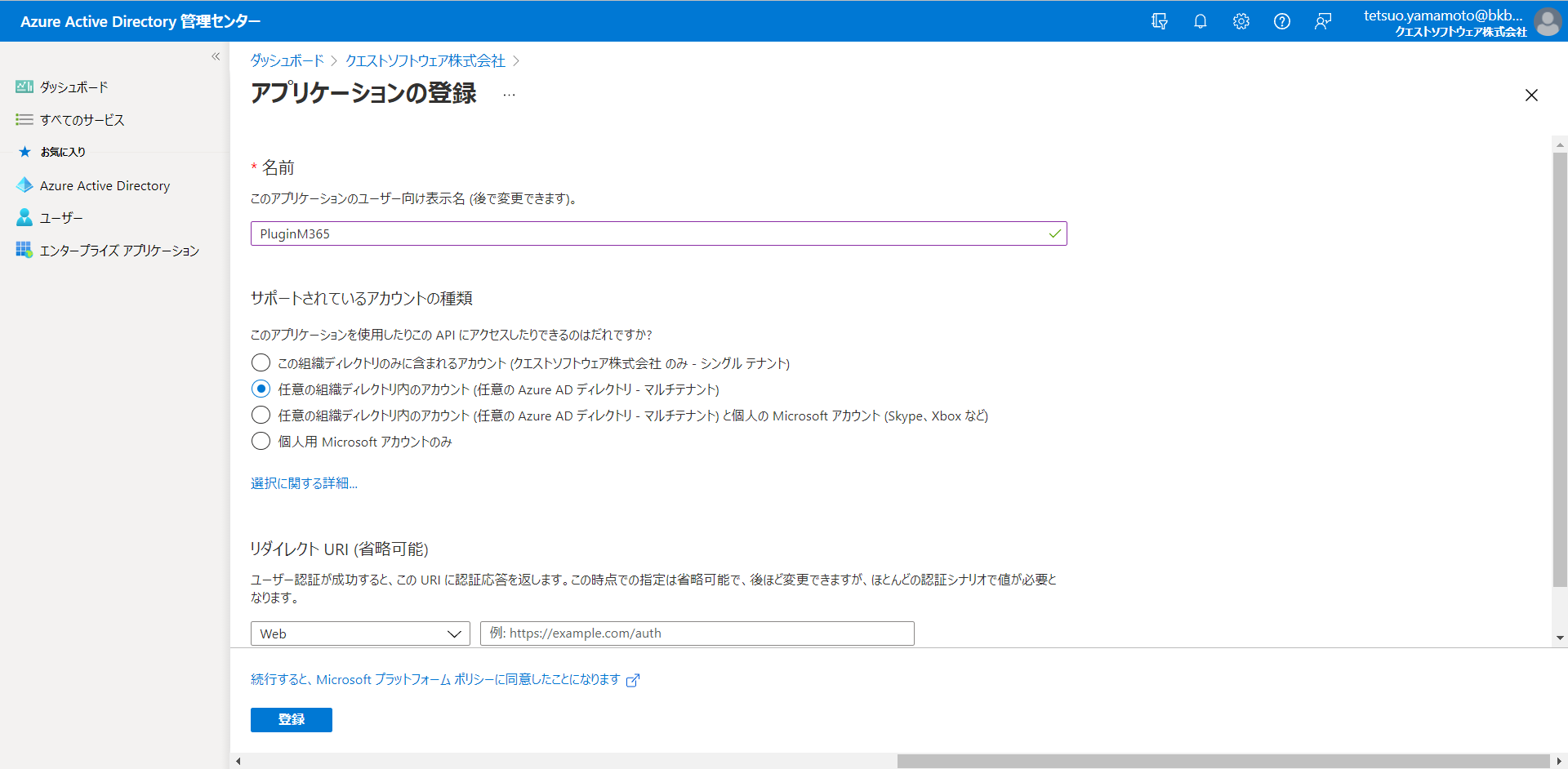Click the ダッシュボード chart icon in sidebar
The image size is (1568, 769).
pyautogui.click(x=24, y=87)
